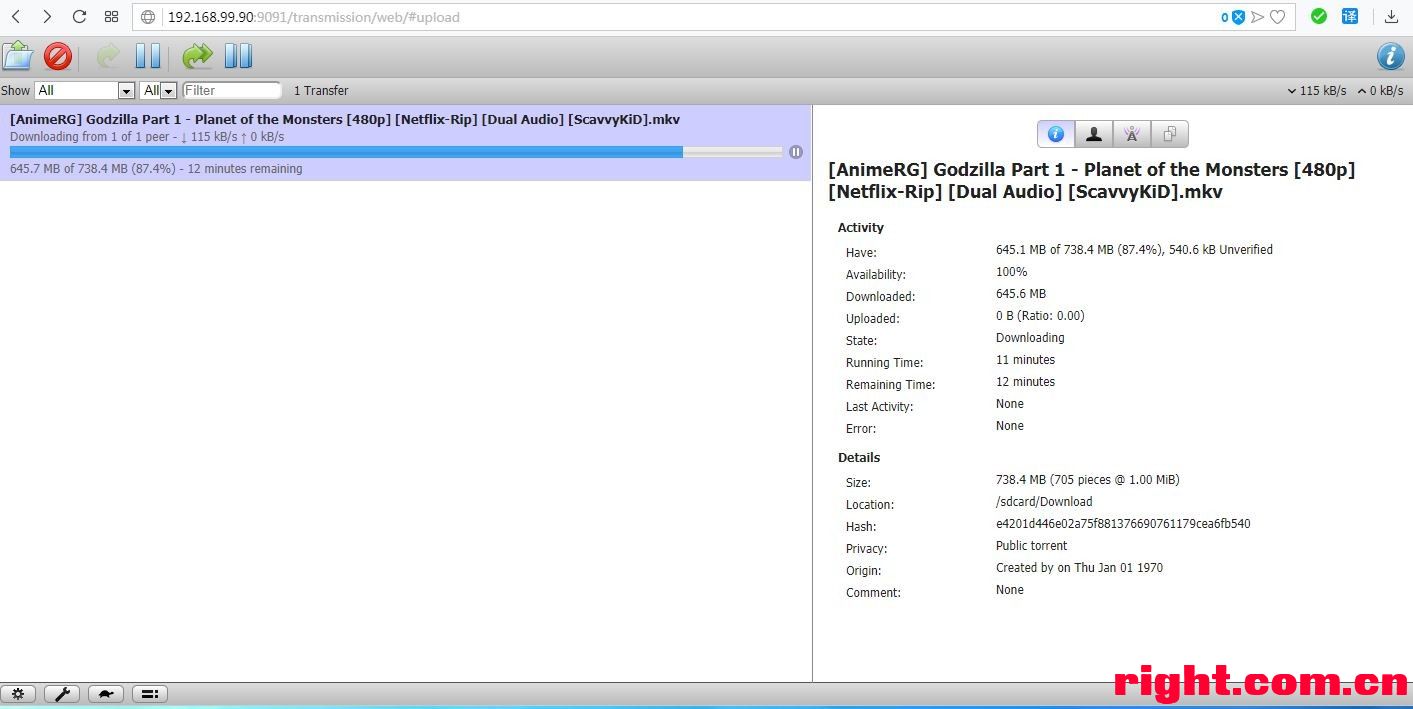The height and width of the screenshot is (709, 1413).
Task: Go forward in the browser
Action: pyautogui.click(x=47, y=17)
